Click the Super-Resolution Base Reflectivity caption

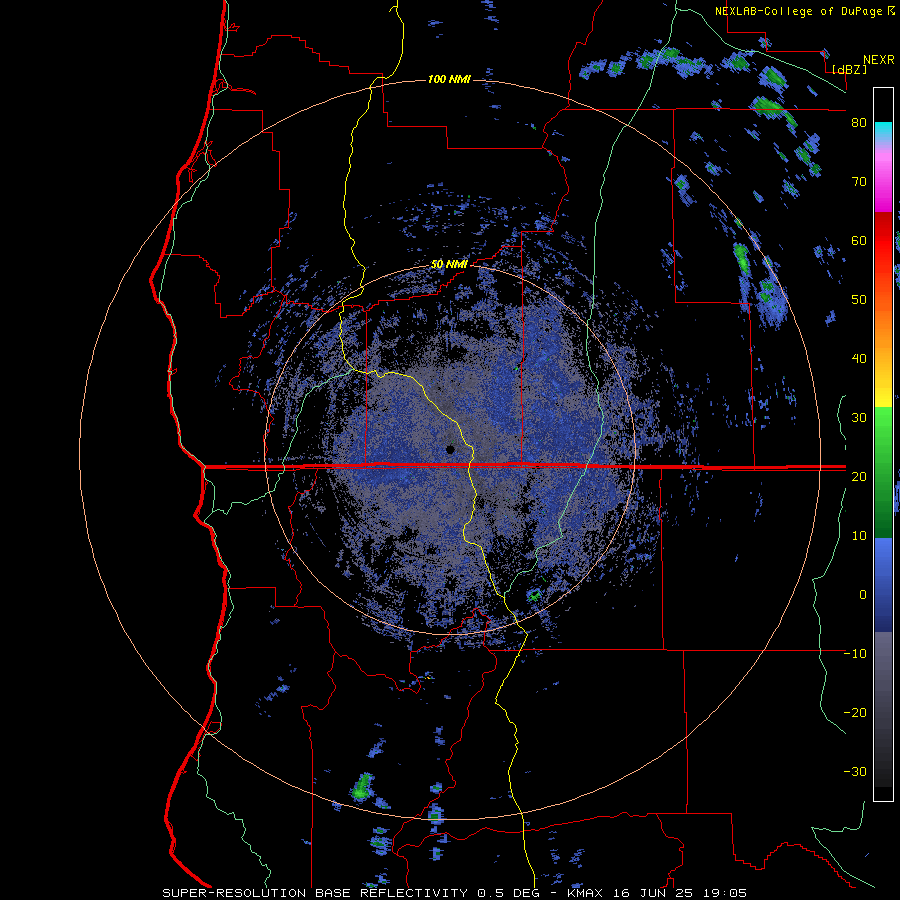(455, 893)
